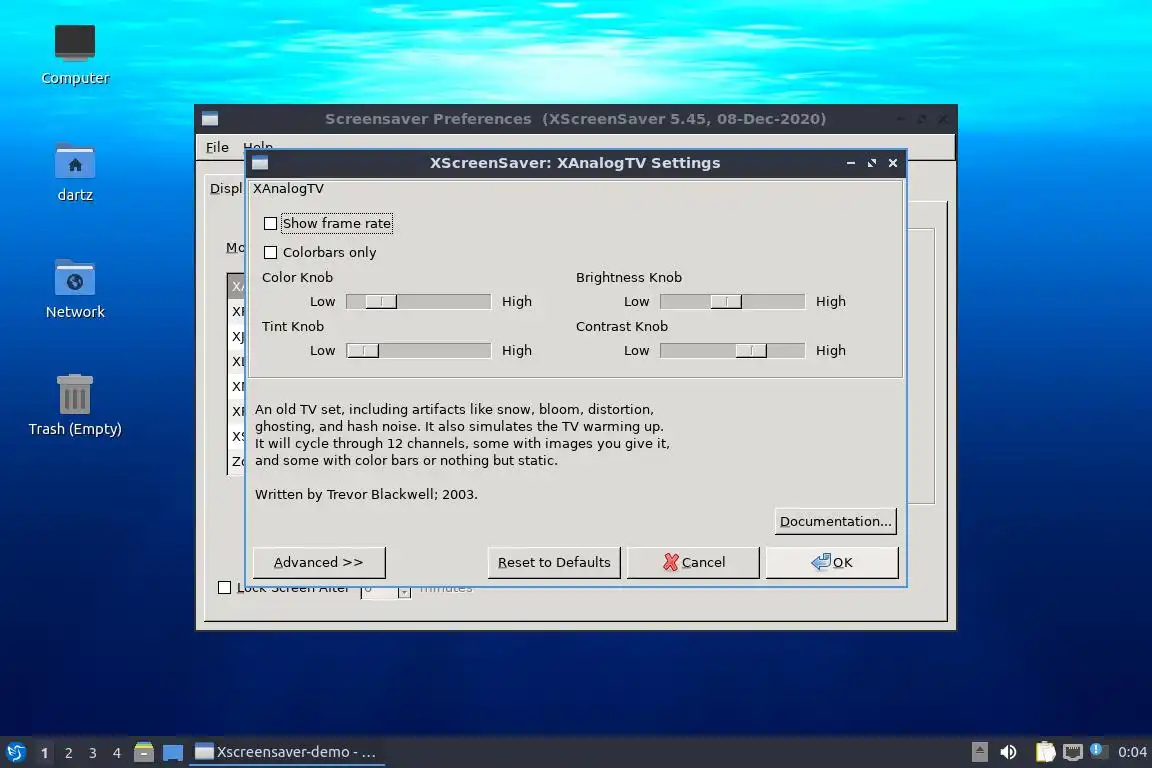Screen dimensions: 1152x768
Task: Click XAnalogTV Settings window menu icon
Action: [260, 163]
